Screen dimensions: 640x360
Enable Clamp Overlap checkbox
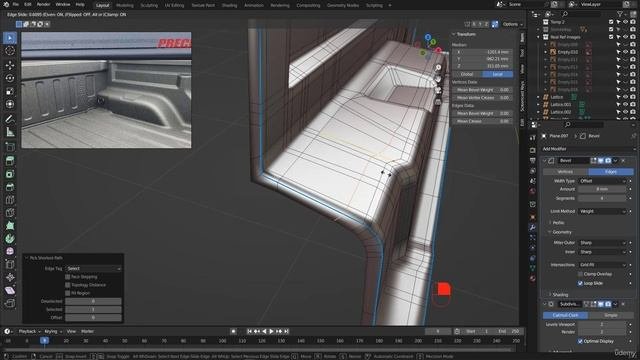pos(580,274)
